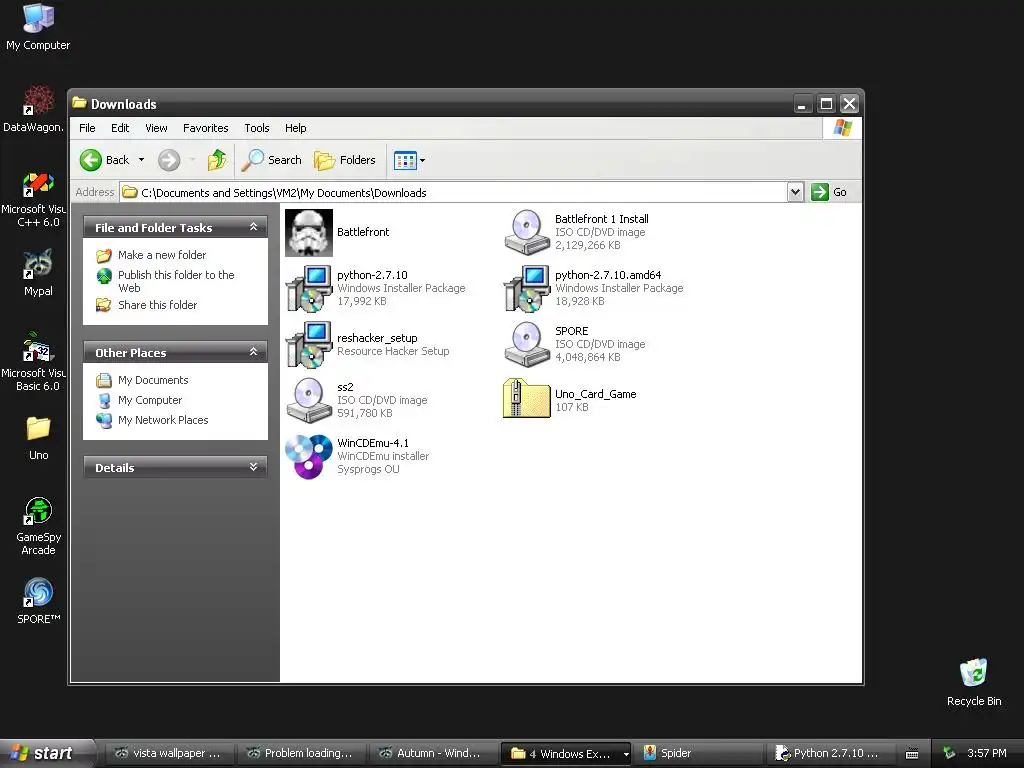This screenshot has height=768, width=1024.
Task: Select the python-2.7.10.amd64 installer icon
Action: pyautogui.click(x=527, y=289)
